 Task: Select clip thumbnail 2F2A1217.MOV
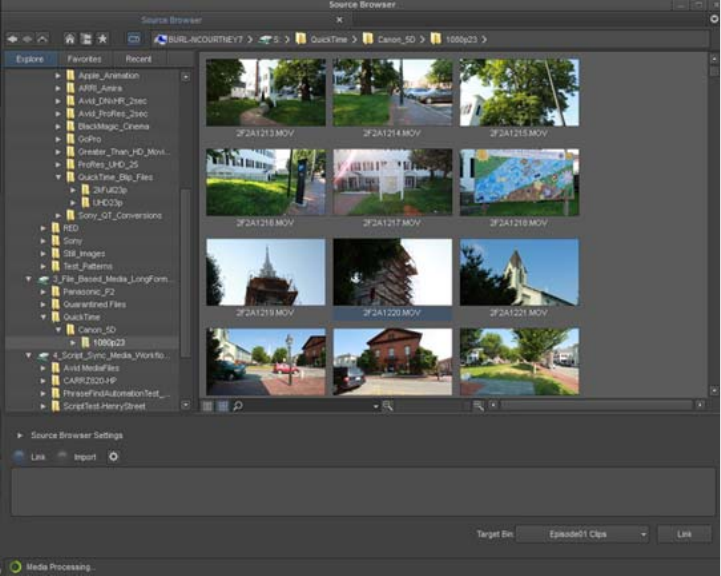[392, 182]
